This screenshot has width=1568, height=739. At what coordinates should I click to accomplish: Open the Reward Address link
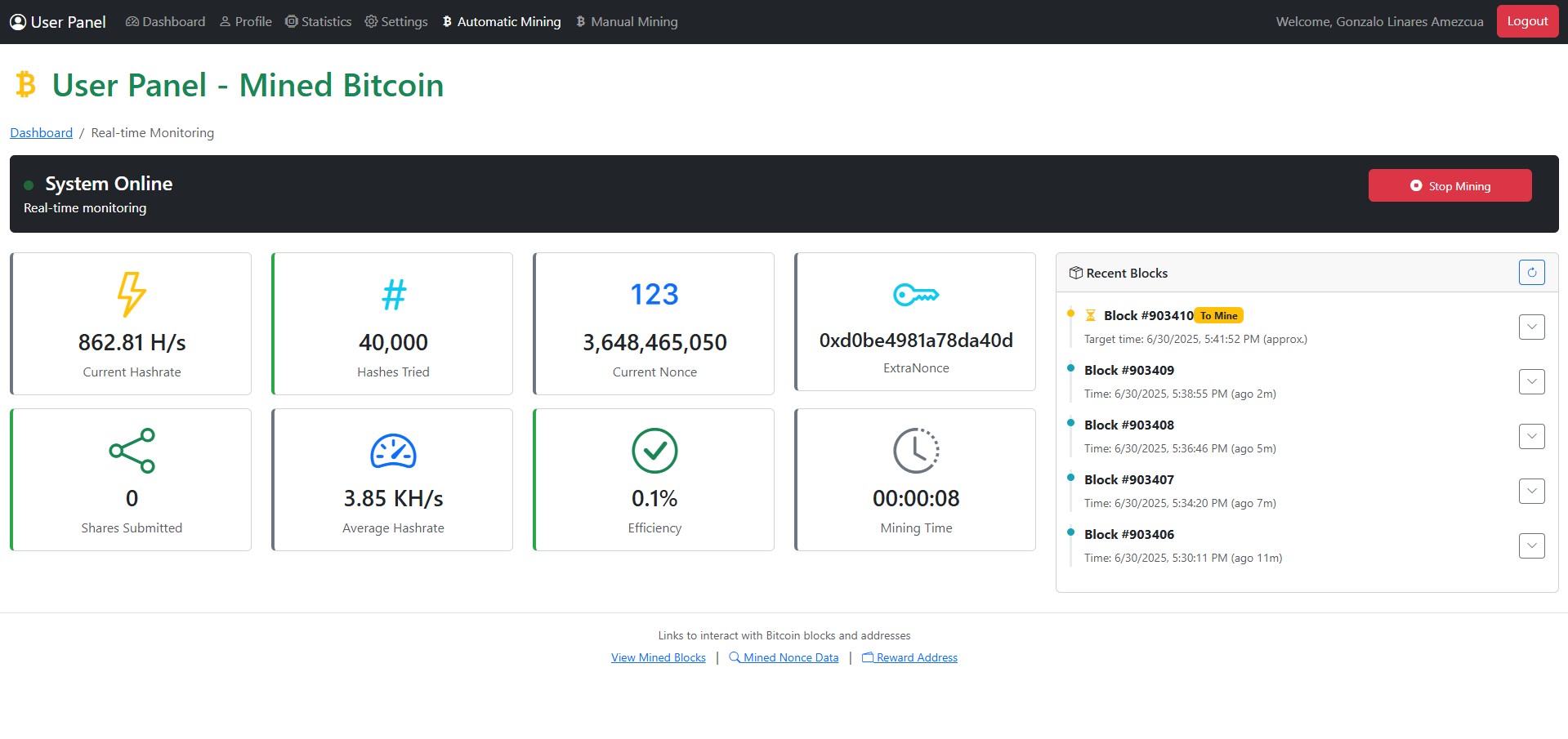[x=909, y=657]
